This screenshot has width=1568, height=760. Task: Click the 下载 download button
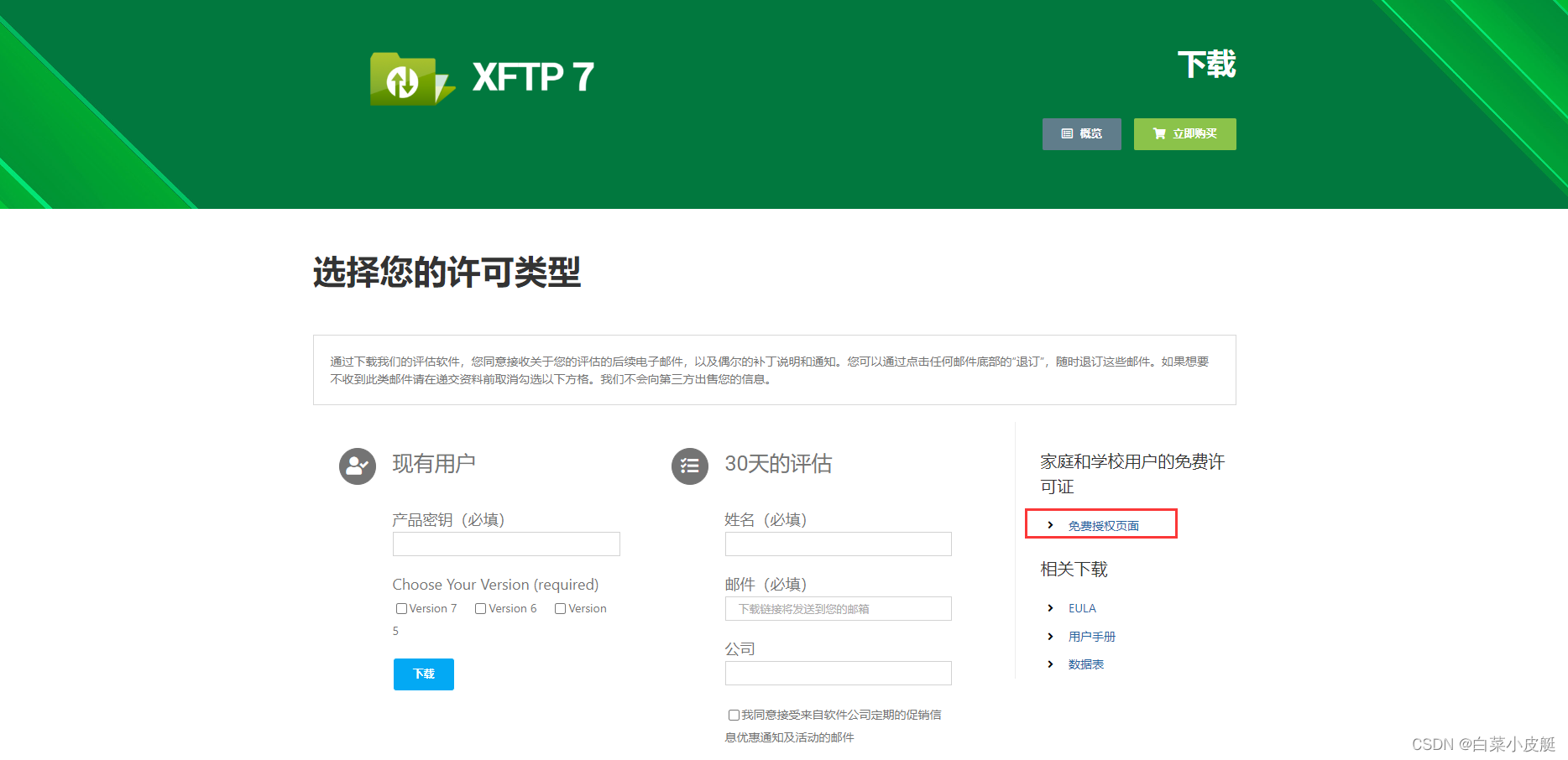click(423, 674)
